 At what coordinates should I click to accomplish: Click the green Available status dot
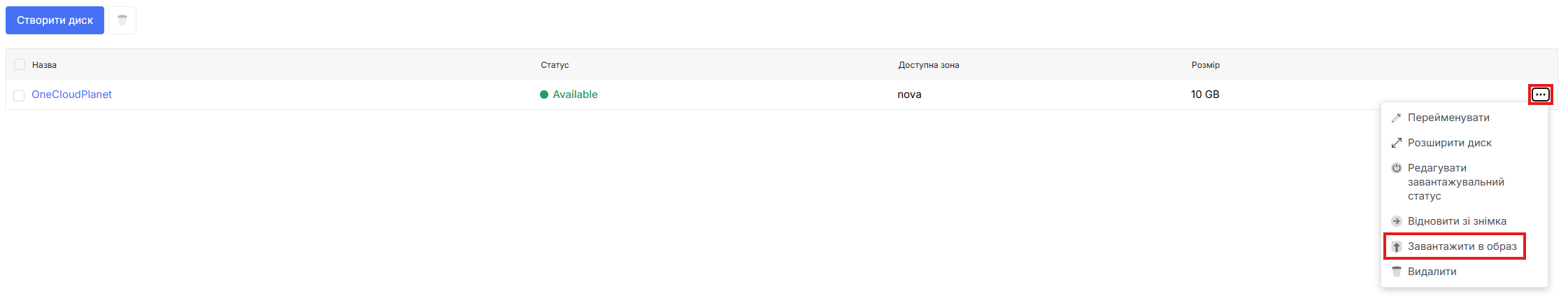tap(544, 94)
